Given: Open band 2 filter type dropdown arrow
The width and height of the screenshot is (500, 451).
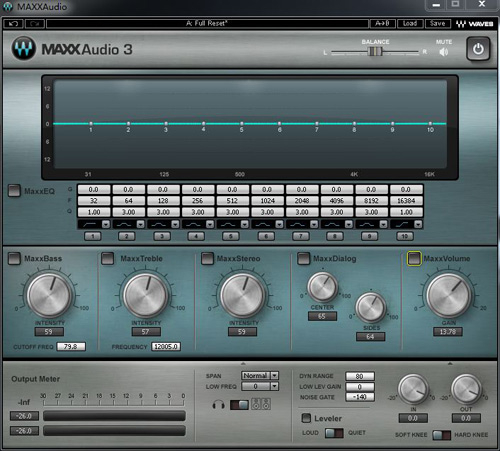Looking at the screenshot, I should pos(141,224).
